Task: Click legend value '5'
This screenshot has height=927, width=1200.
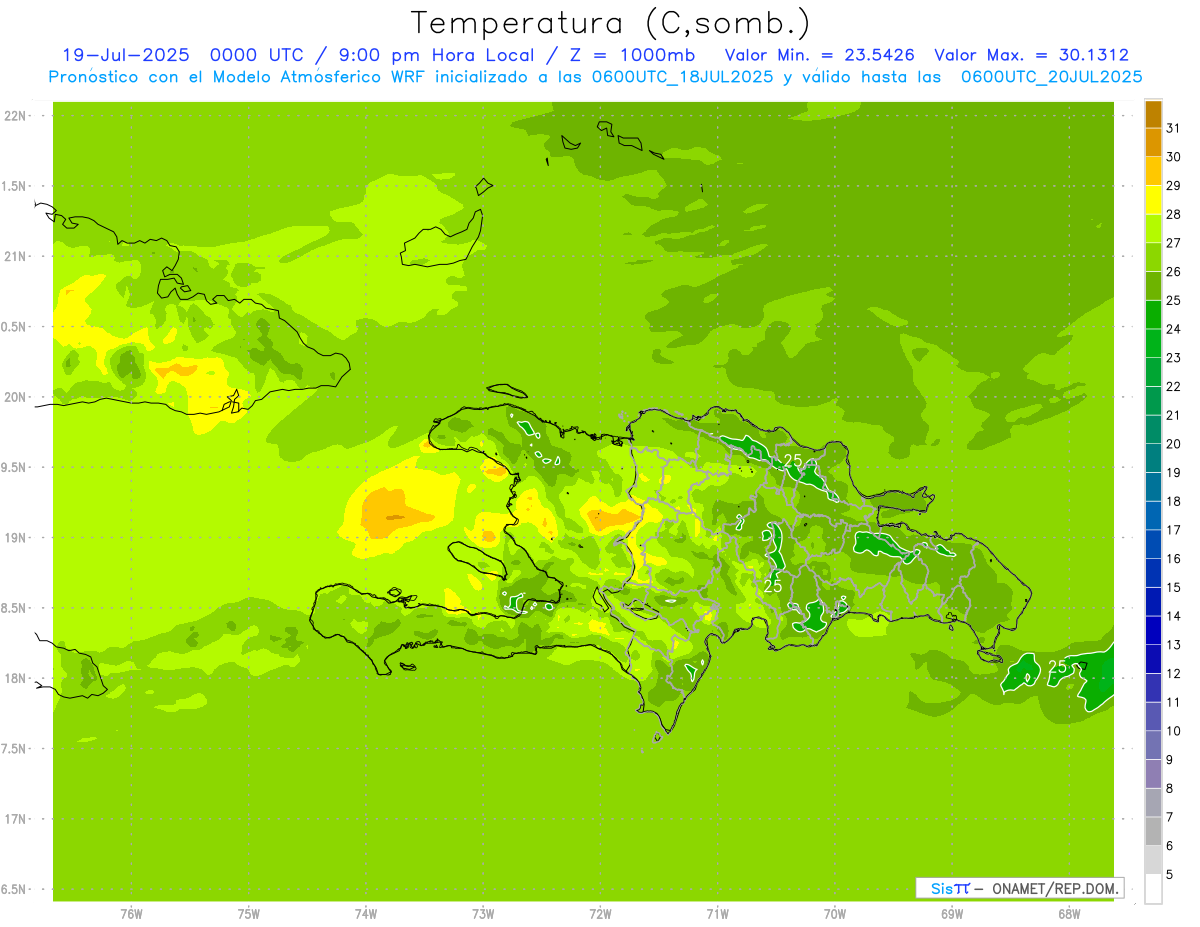Action: click(x=1169, y=874)
